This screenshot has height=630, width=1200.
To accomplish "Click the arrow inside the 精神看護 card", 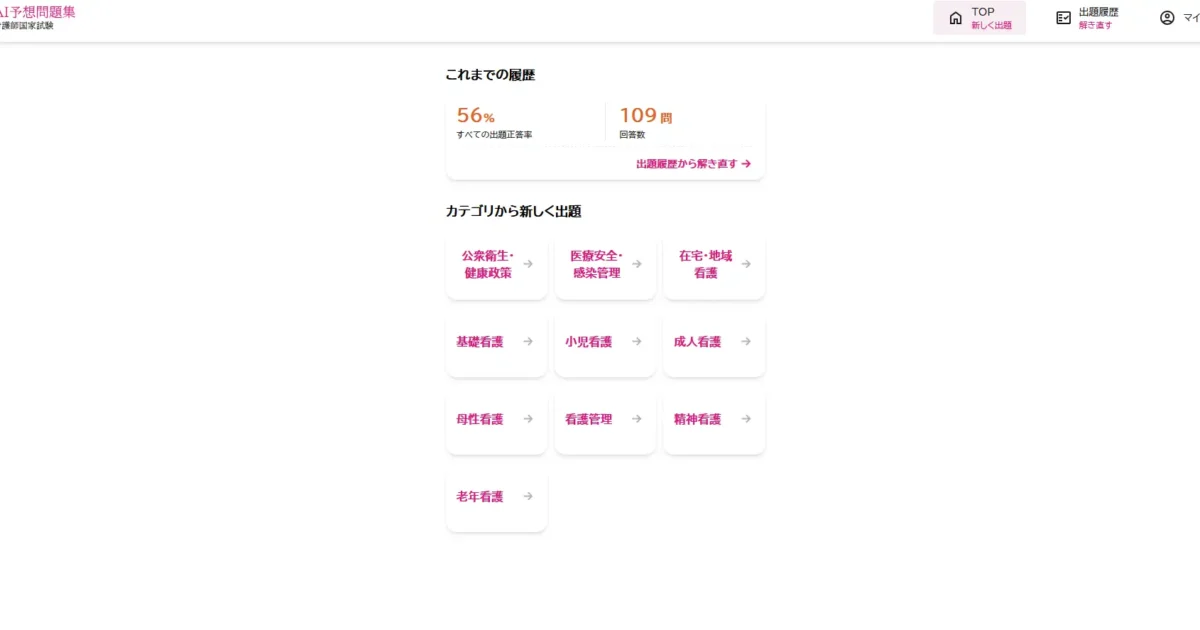I will point(745,419).
